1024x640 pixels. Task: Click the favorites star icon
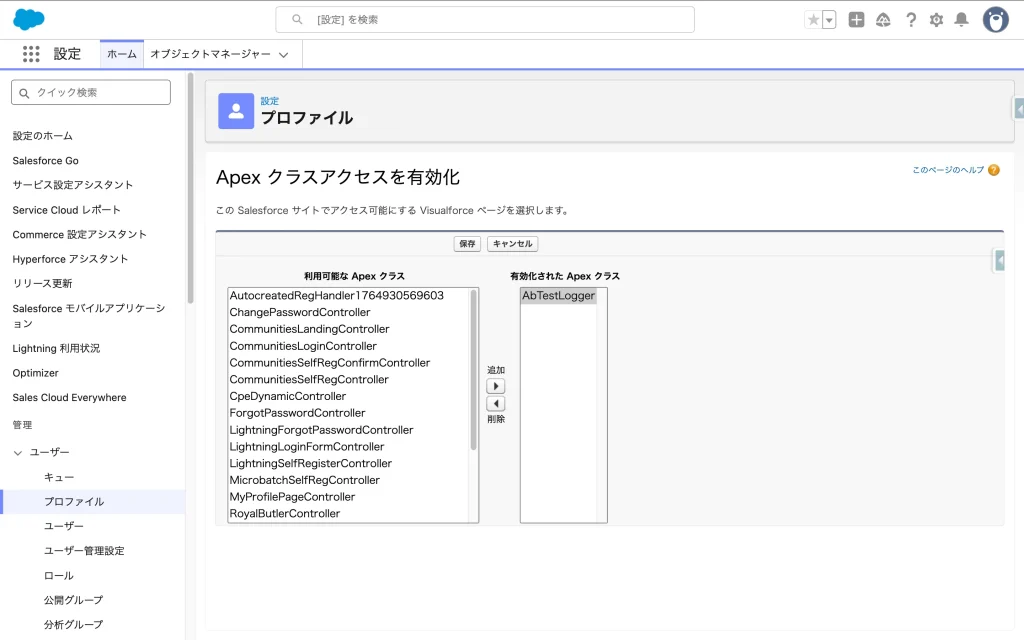(x=814, y=20)
